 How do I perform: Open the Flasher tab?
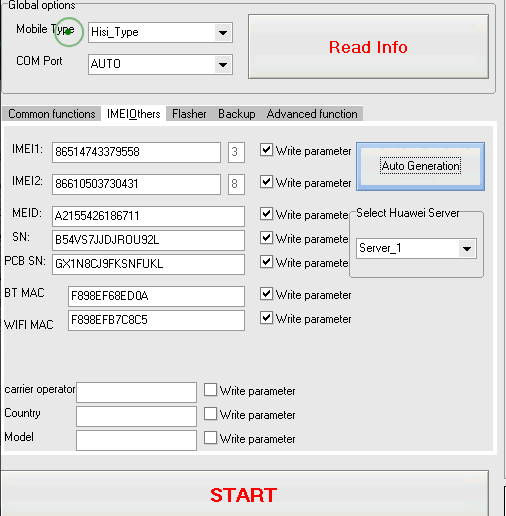tap(189, 114)
